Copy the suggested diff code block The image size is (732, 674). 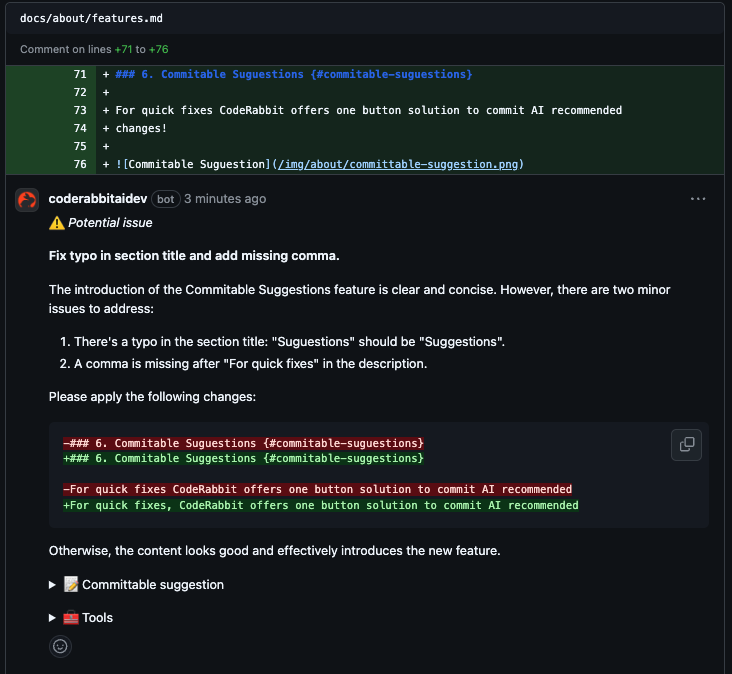click(686, 444)
